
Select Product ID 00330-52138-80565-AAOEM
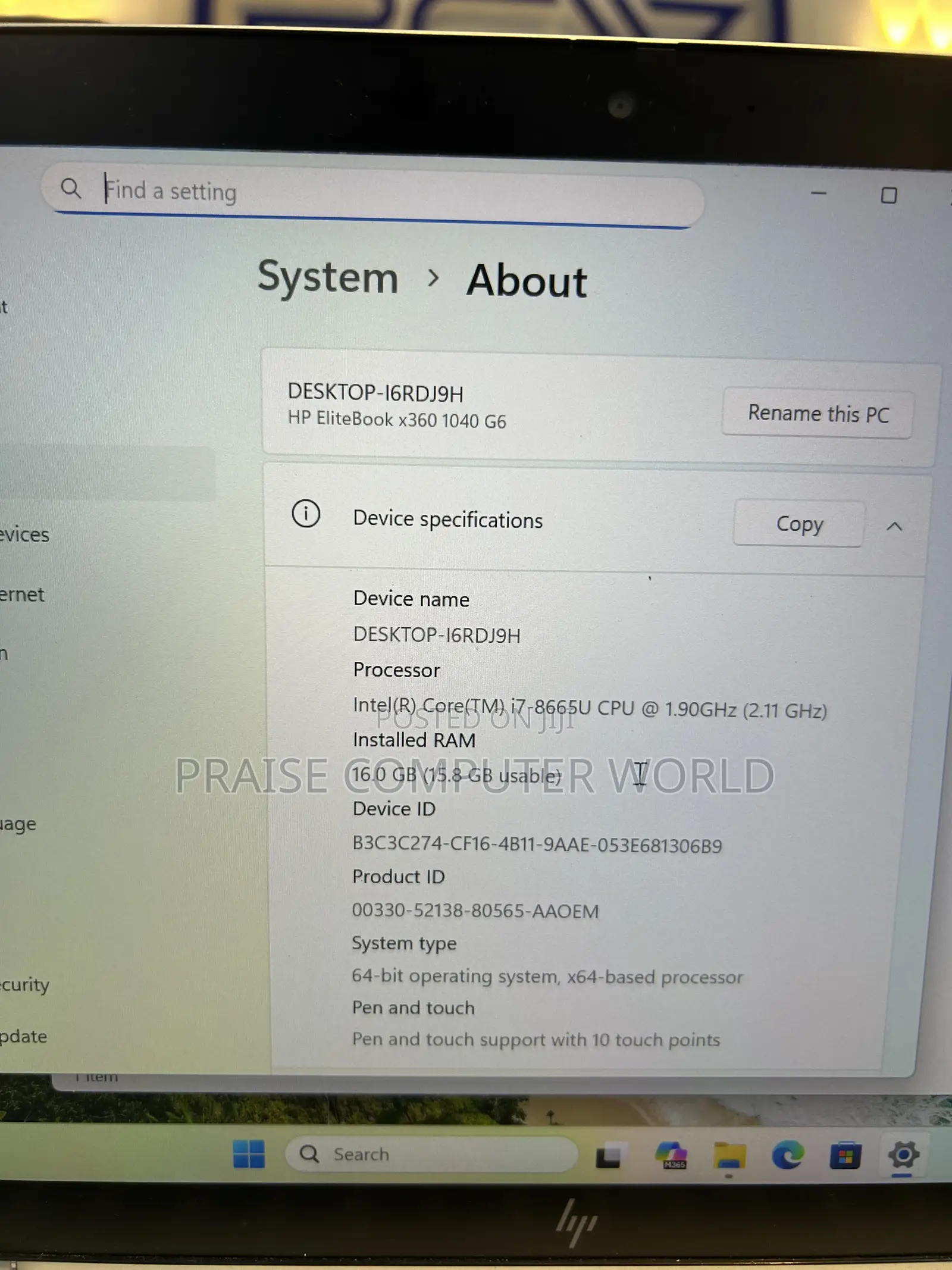point(475,911)
